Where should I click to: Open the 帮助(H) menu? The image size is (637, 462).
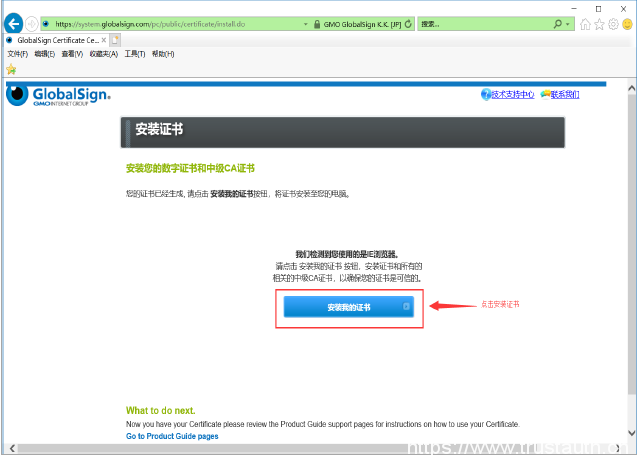click(163, 54)
